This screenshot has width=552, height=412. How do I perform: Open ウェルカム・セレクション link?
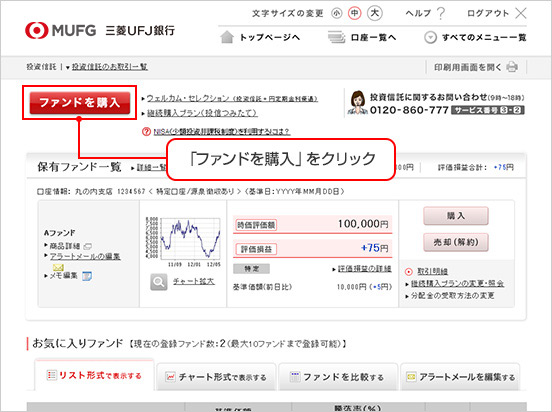point(232,99)
